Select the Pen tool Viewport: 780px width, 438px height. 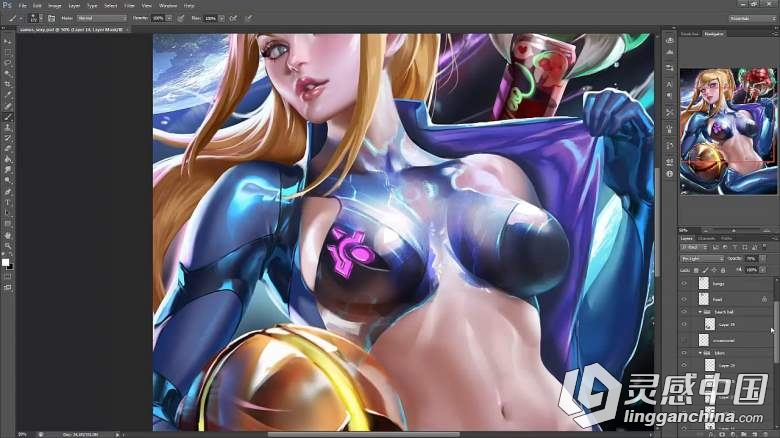[7, 192]
